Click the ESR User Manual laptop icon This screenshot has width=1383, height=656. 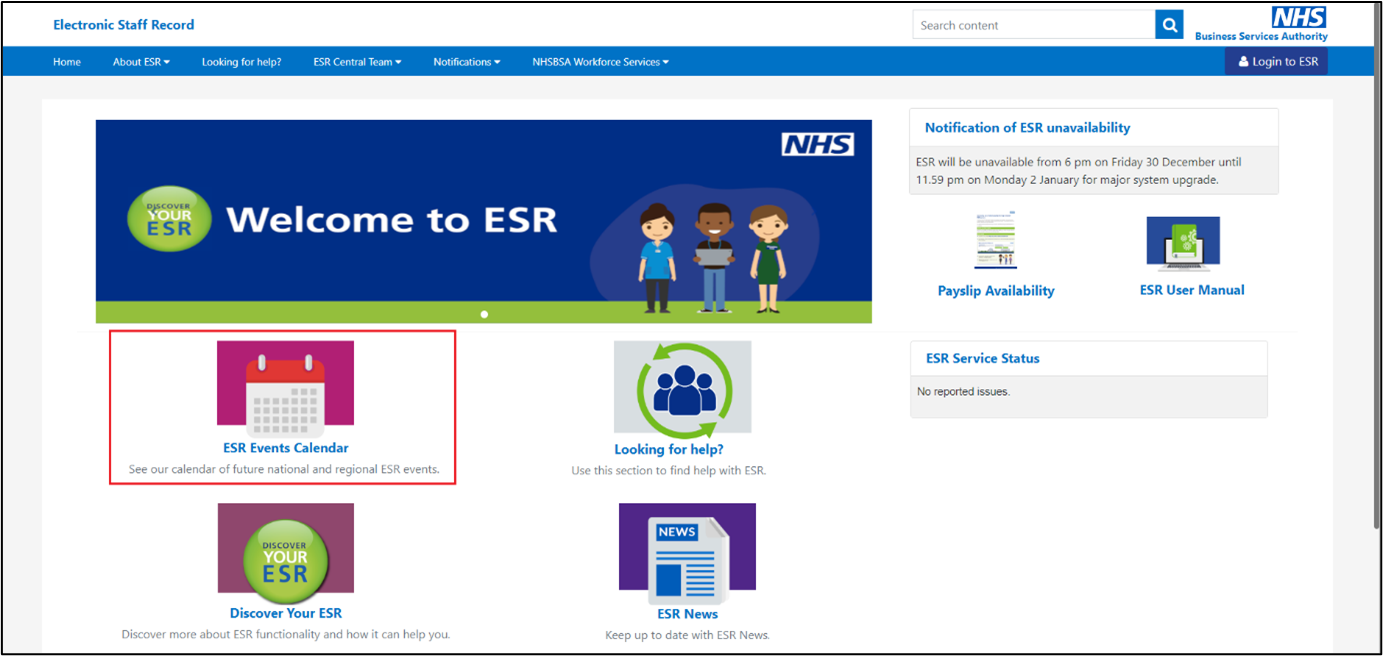1183,244
